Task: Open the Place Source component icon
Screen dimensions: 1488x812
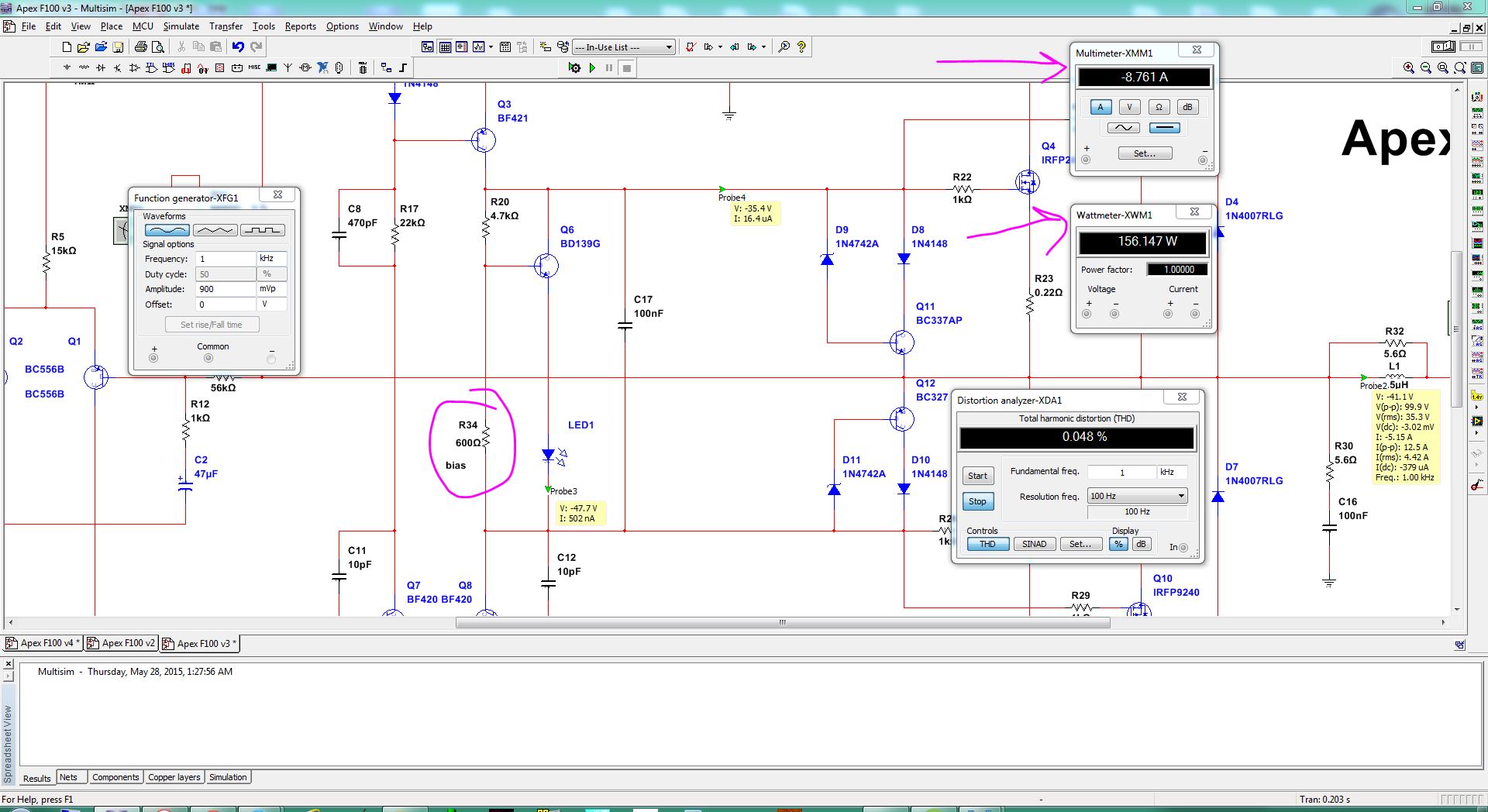Action: (x=67, y=68)
